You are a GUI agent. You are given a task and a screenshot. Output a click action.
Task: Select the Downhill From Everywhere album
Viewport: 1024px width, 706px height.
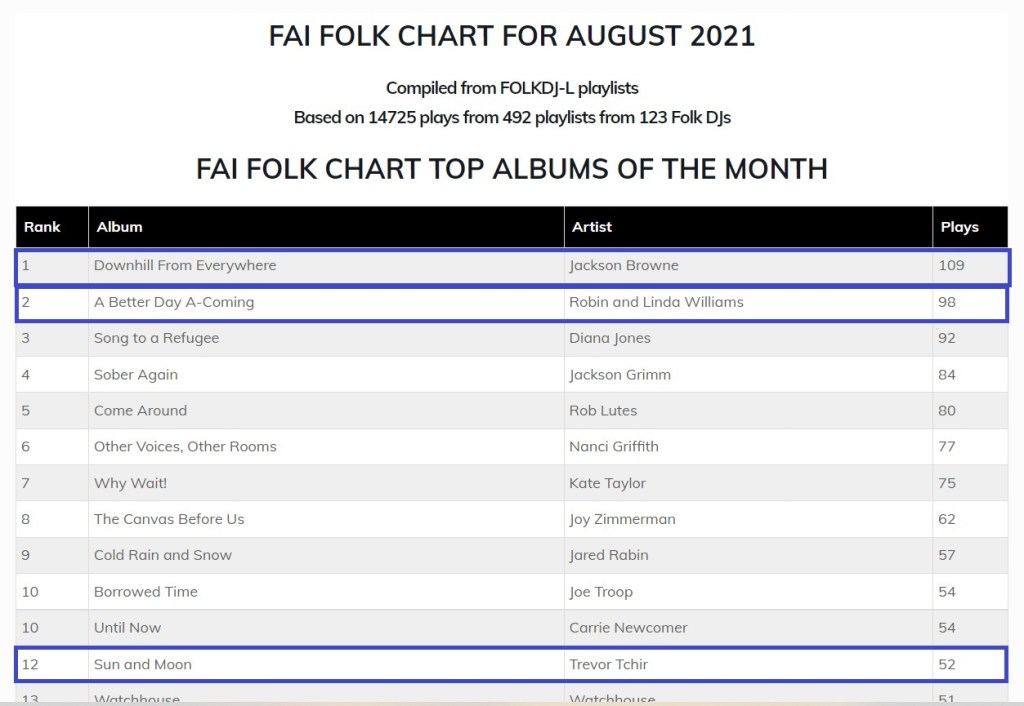(x=185, y=266)
